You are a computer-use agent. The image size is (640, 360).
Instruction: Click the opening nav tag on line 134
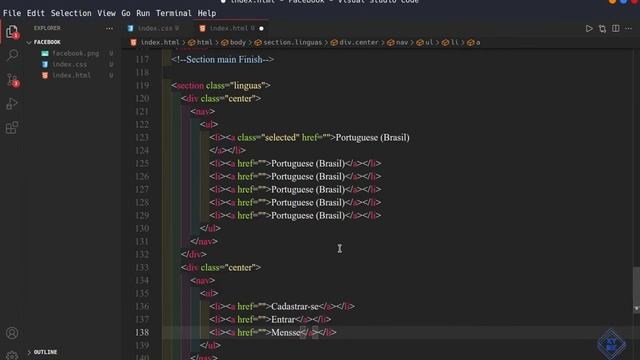[x=202, y=280]
